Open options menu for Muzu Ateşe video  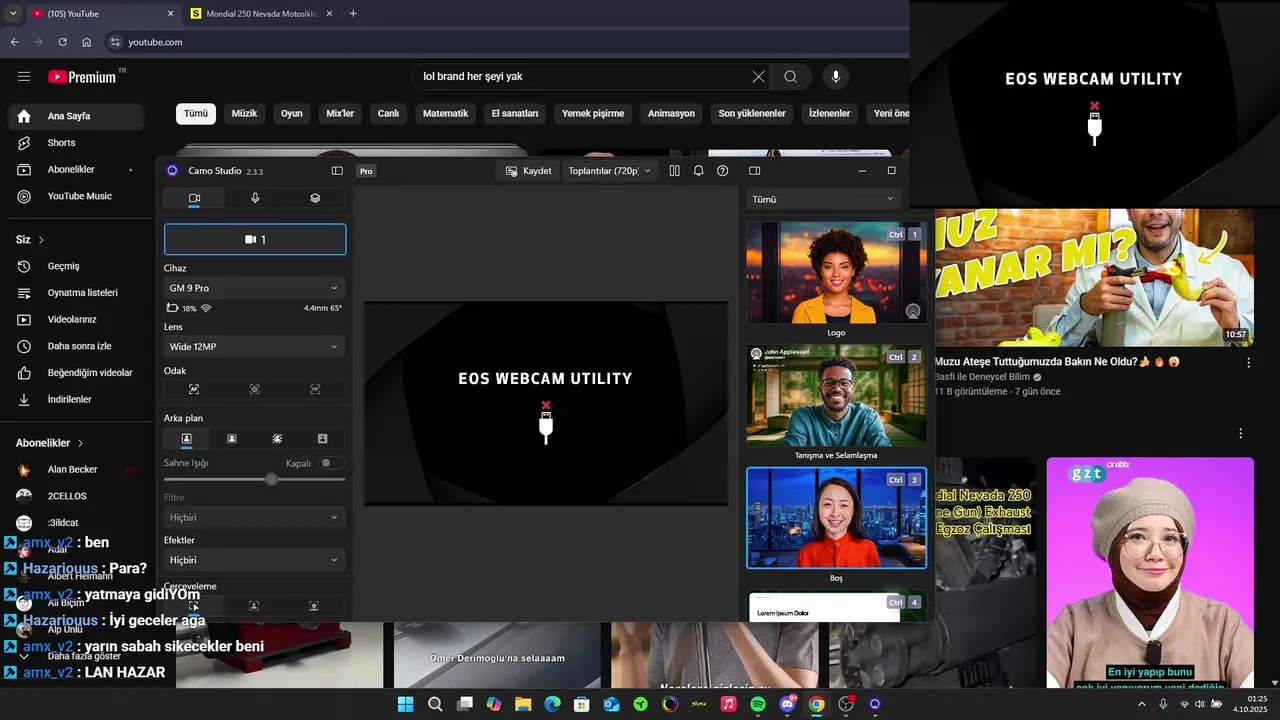[x=1248, y=363]
